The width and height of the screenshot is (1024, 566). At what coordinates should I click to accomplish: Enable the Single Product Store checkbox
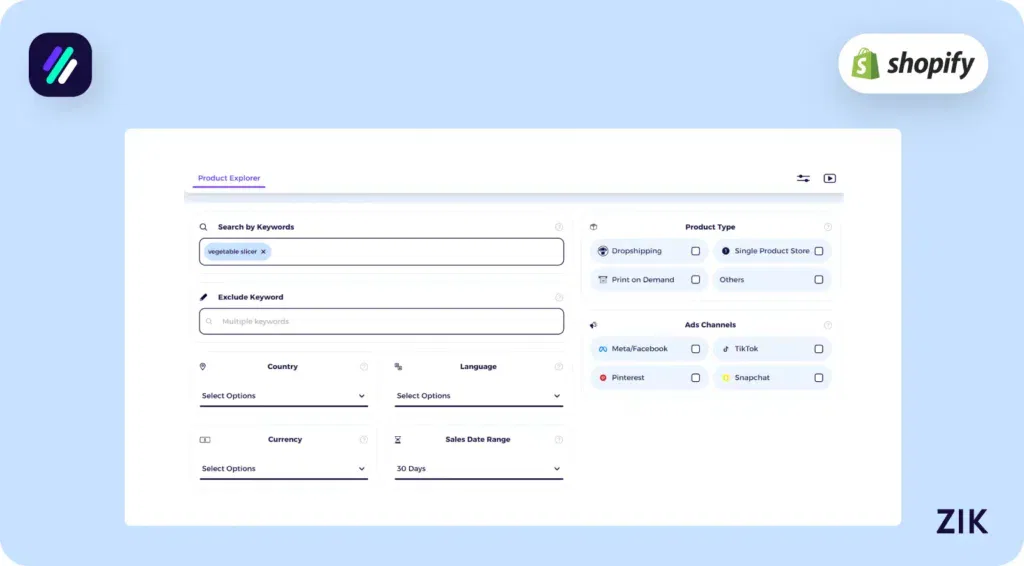(x=818, y=251)
